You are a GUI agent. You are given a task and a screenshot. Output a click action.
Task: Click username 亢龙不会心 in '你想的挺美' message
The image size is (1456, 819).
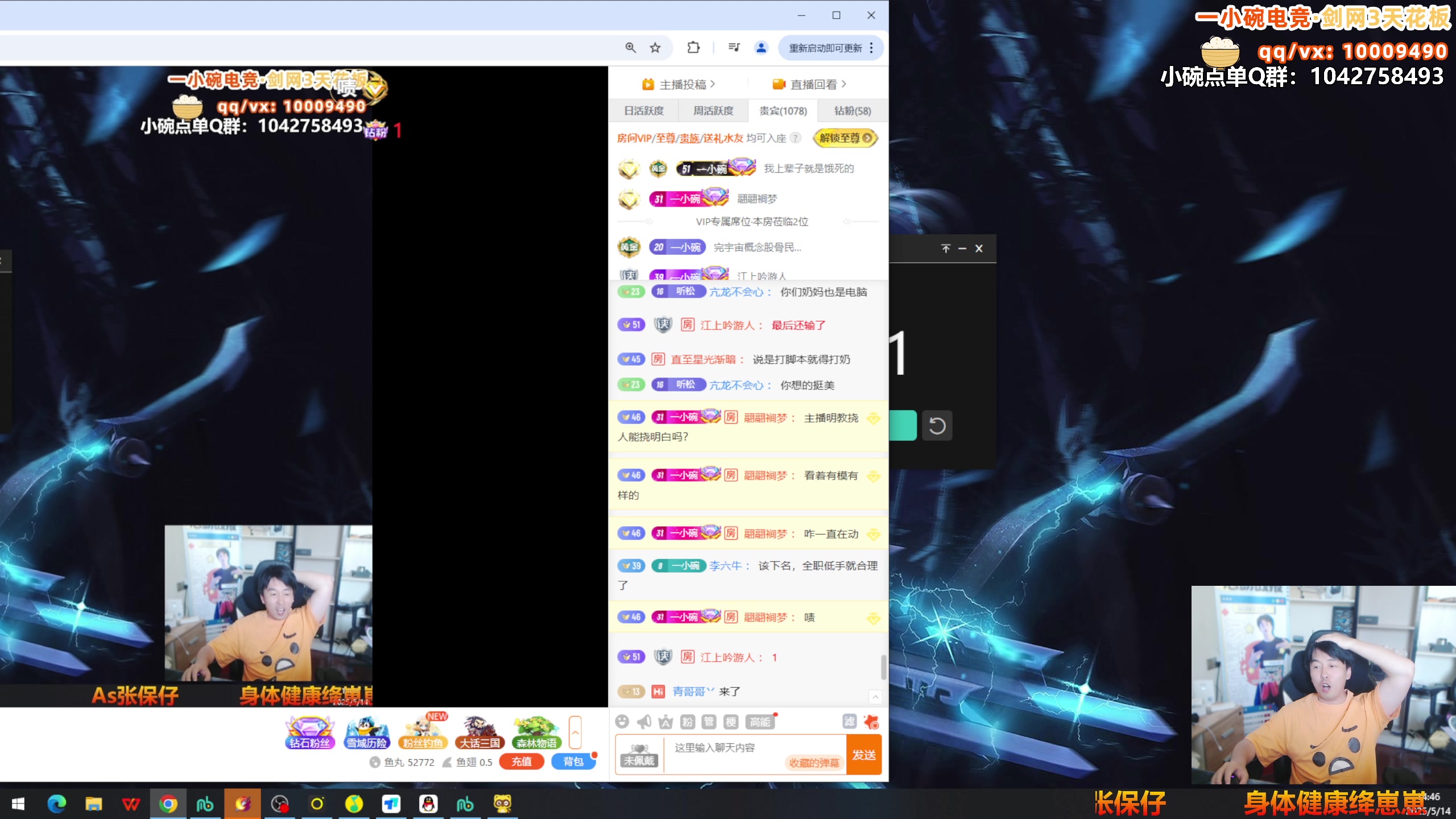pyautogui.click(x=737, y=385)
